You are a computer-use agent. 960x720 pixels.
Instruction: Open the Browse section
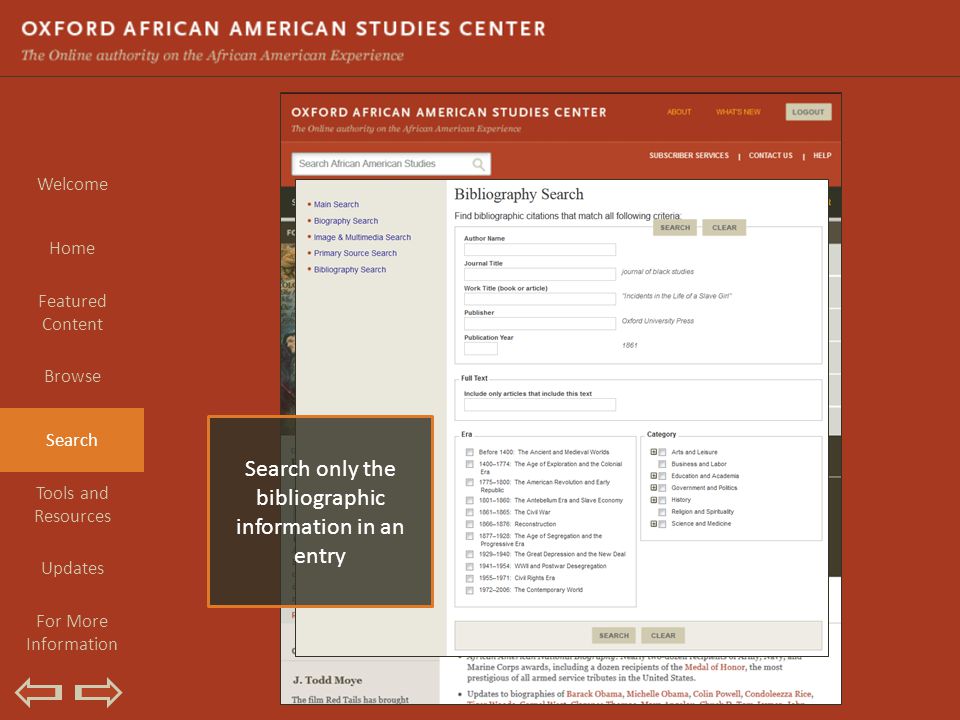[72, 376]
